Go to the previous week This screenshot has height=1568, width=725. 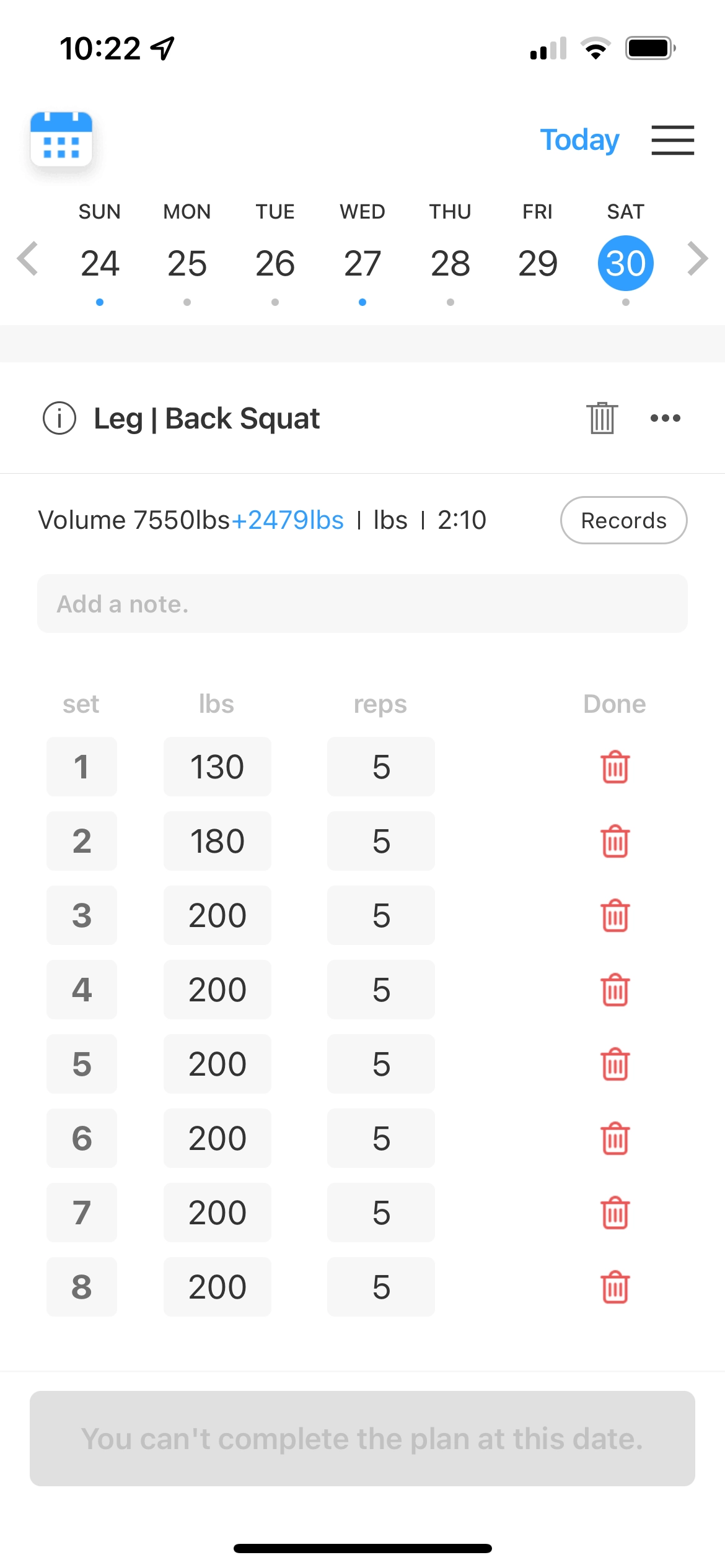pyautogui.click(x=28, y=259)
